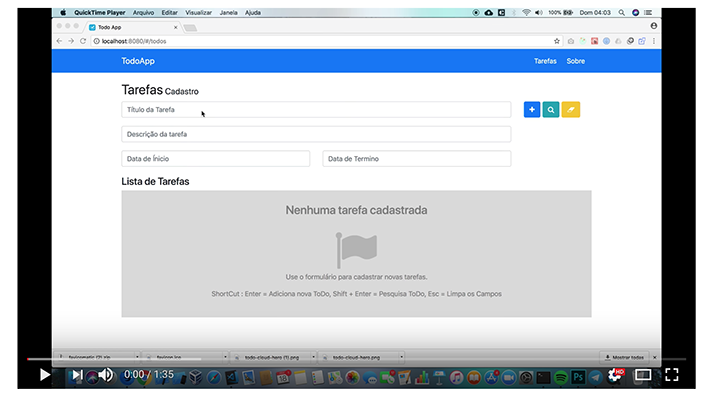This screenshot has height=400, width=710.
Task: Focus the Data de Termino field
Action: click(x=417, y=159)
